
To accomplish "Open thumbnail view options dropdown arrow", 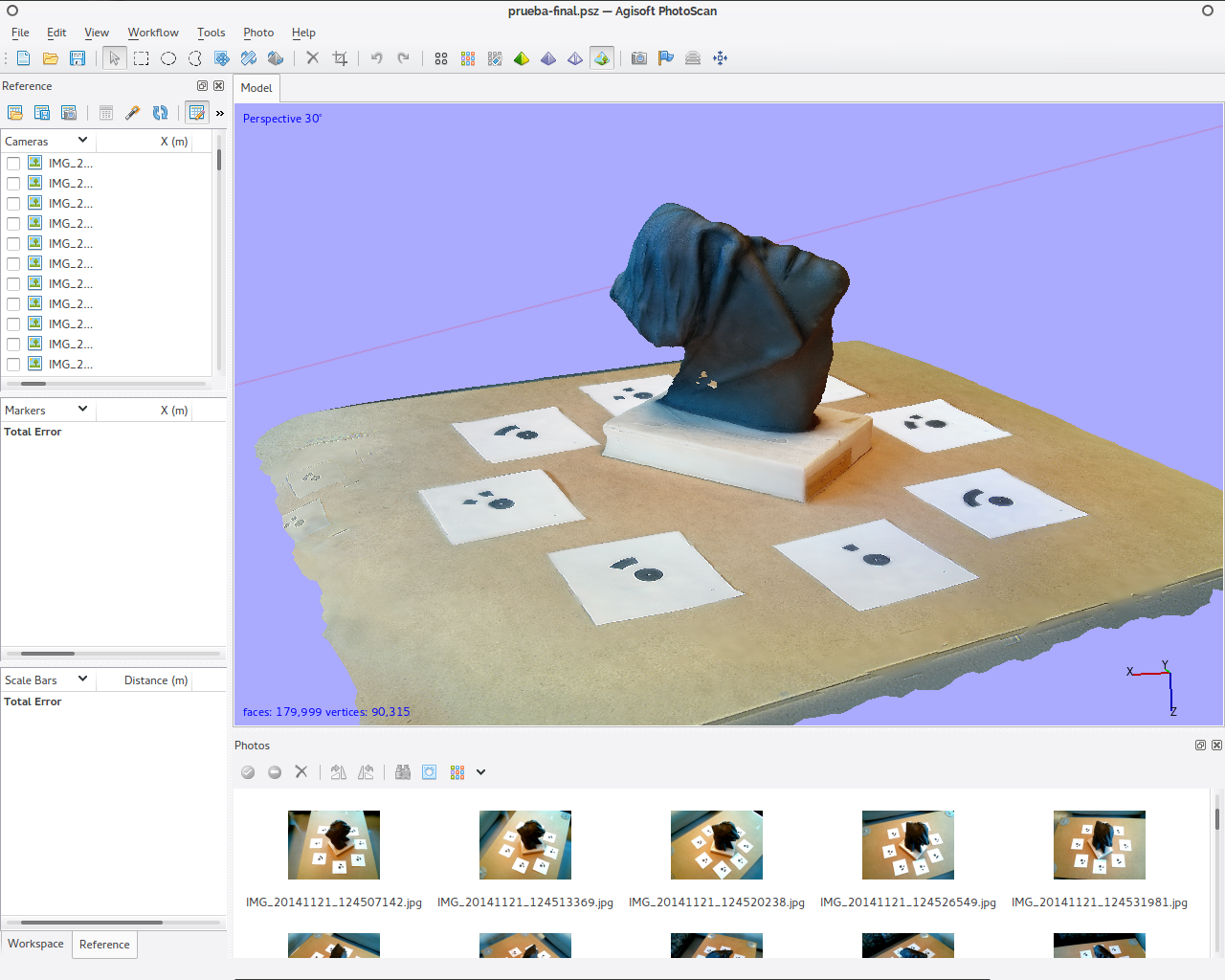I will [481, 772].
